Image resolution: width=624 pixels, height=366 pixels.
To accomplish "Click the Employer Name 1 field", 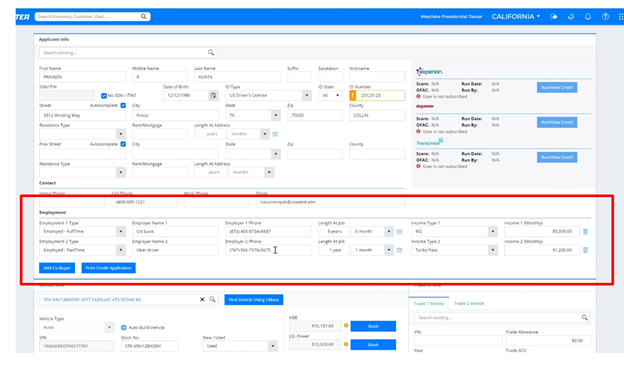I will 175,232.
